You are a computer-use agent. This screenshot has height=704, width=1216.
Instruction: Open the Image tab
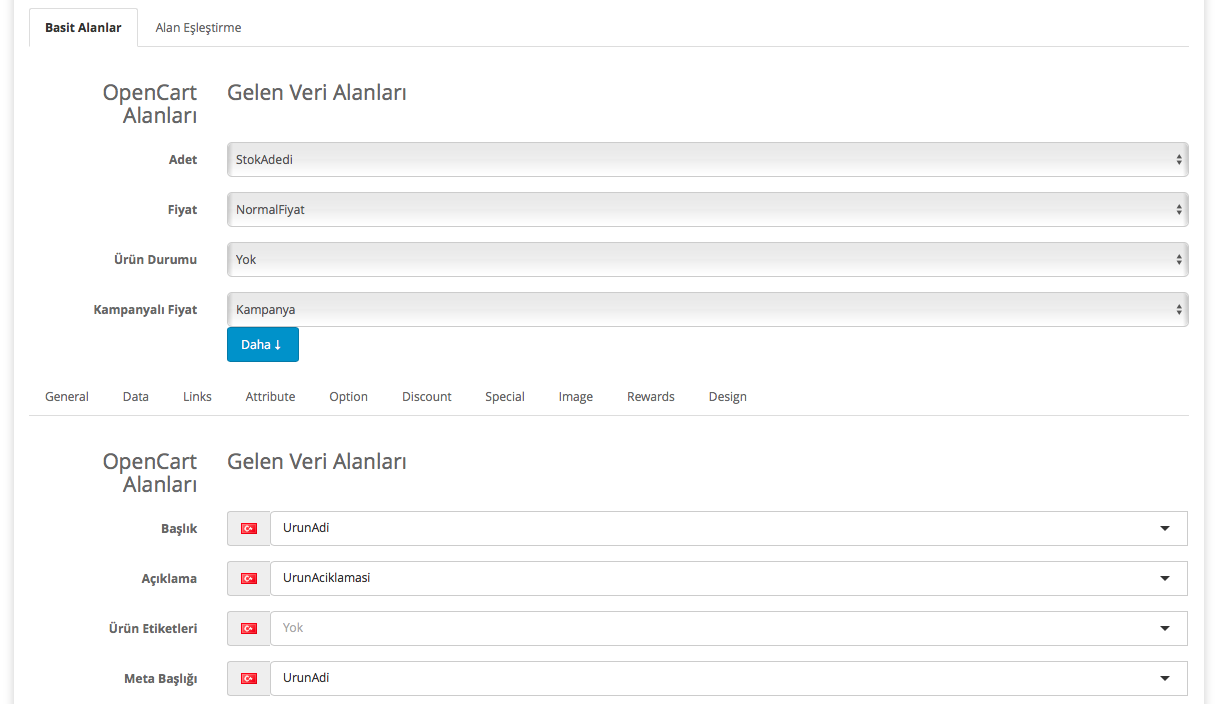576,397
